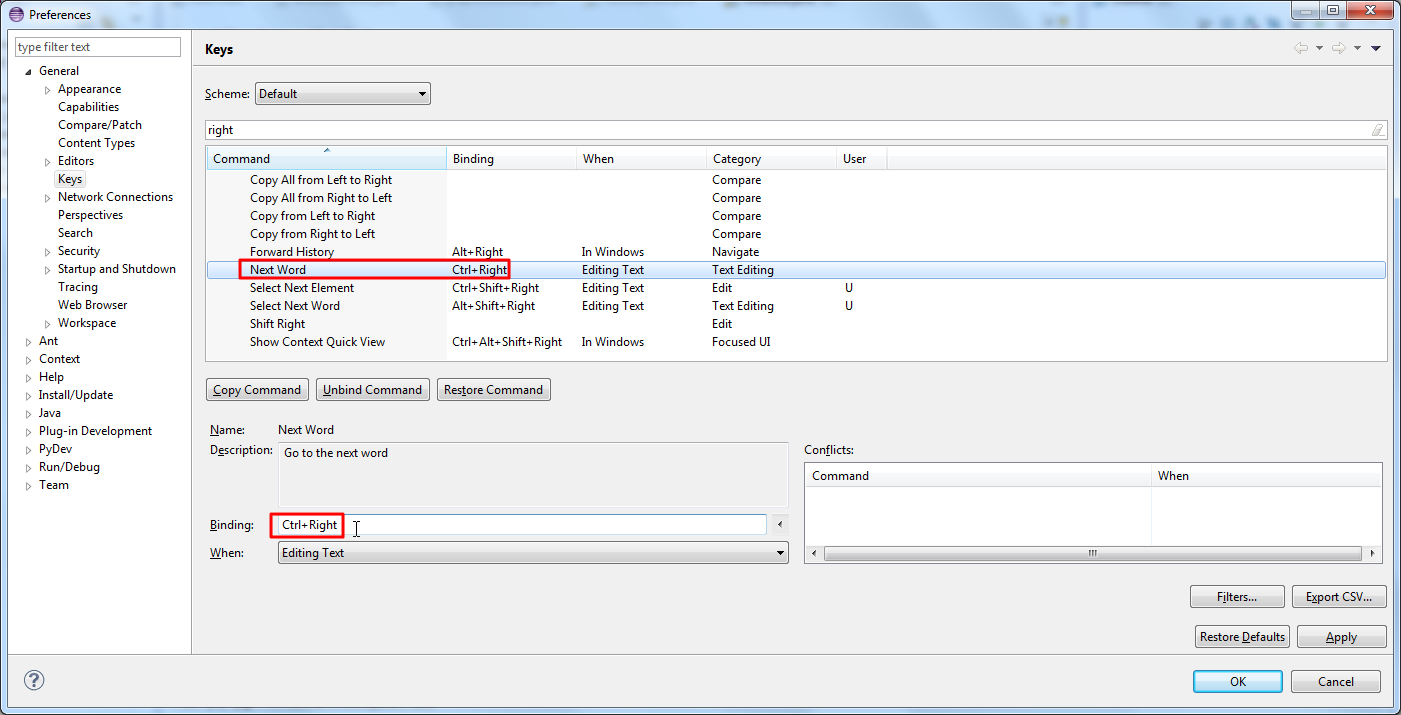Click the Export CSV... button

(x=1339, y=597)
